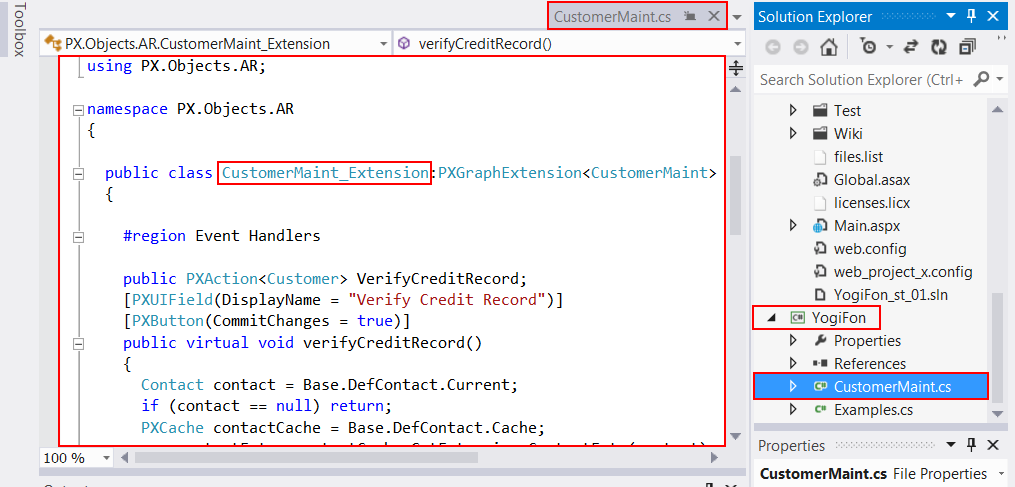Collapse the YogiFon project node
This screenshot has height=487, width=1015.
tap(772, 318)
